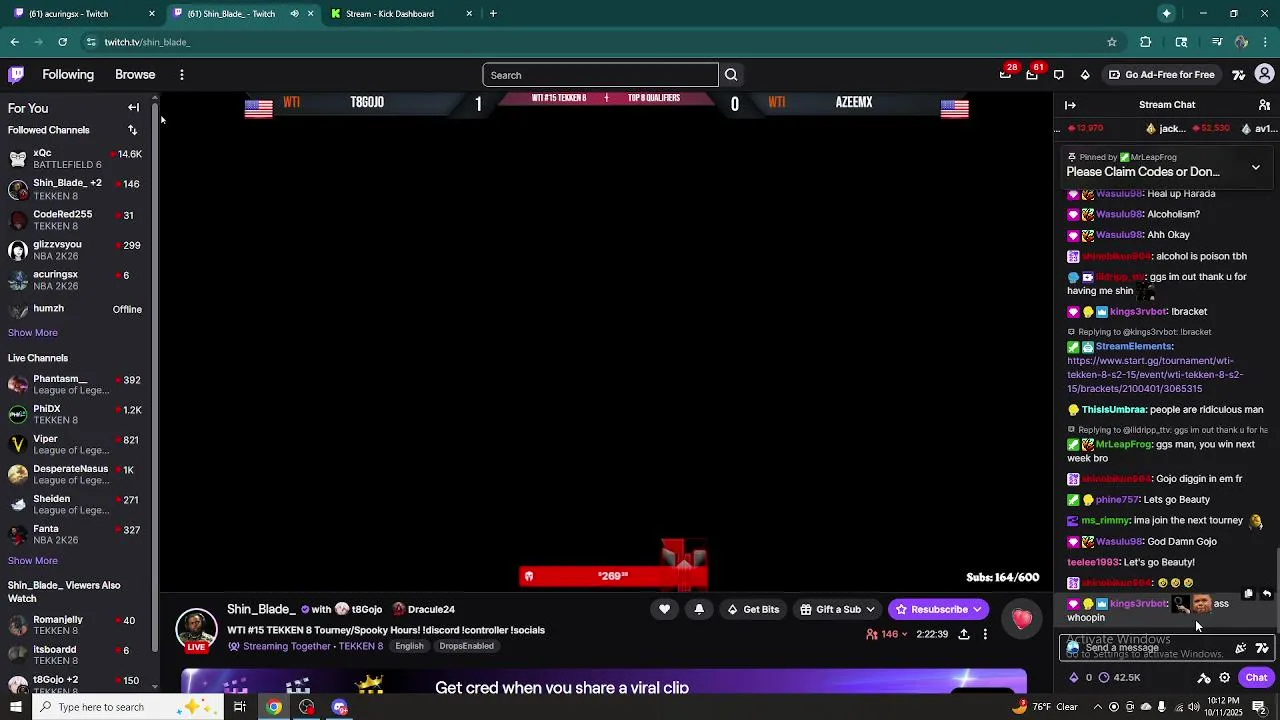Share the stream via upload icon

click(964, 634)
